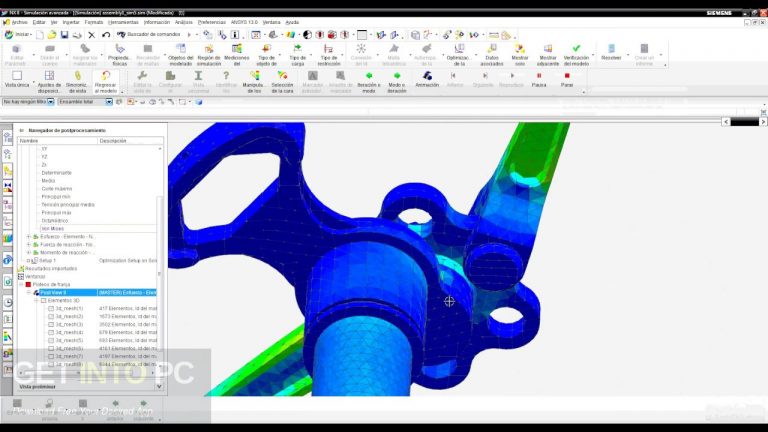The image size is (768, 432).
Task: Select Resultados importados tree item
Action: [x=51, y=268]
